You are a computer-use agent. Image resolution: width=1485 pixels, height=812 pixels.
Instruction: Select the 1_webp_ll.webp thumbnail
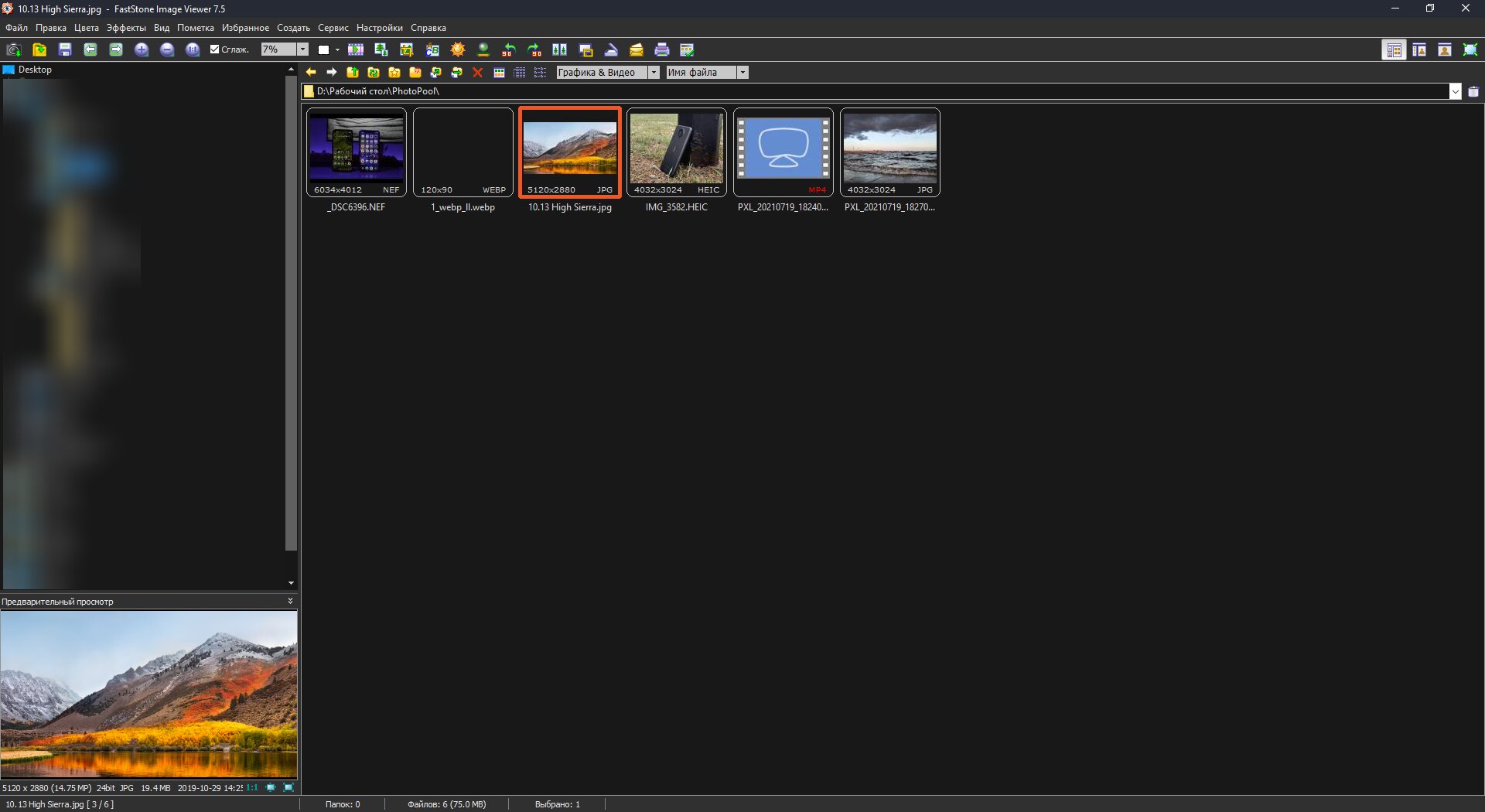pyautogui.click(x=463, y=153)
